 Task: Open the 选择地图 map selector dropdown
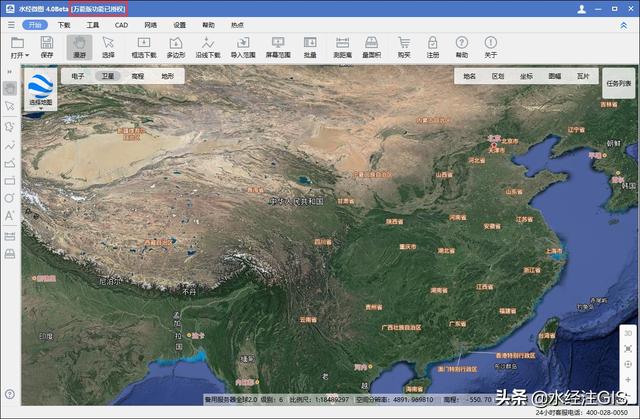click(41, 89)
